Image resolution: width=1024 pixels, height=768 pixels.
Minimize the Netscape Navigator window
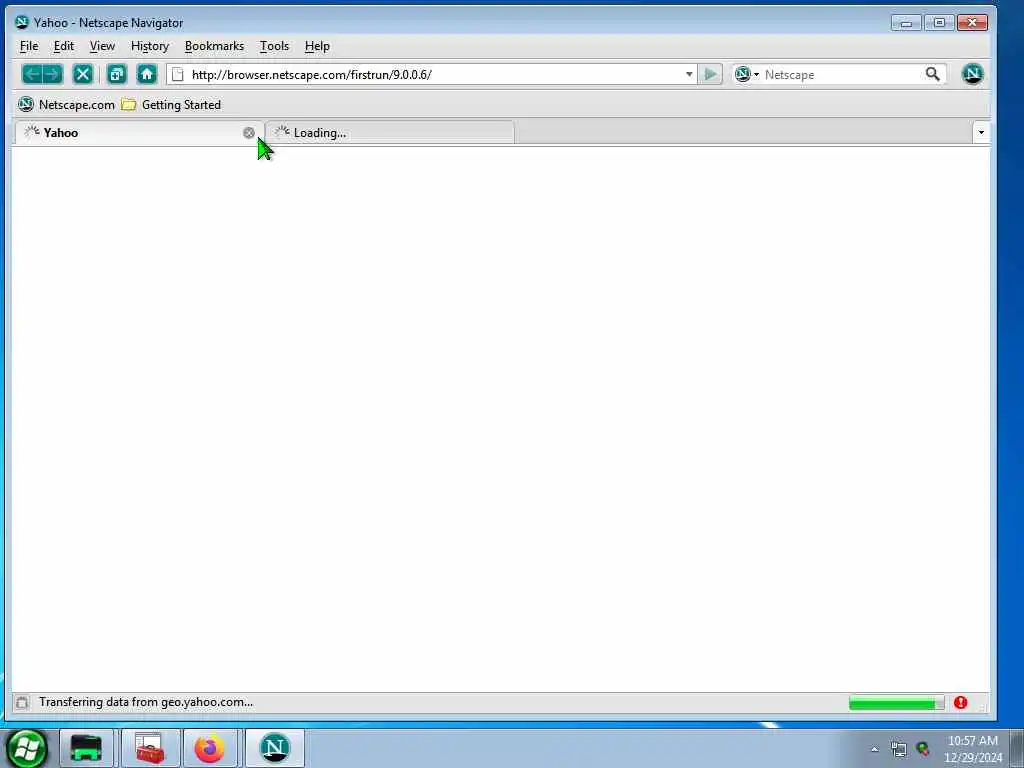(906, 23)
